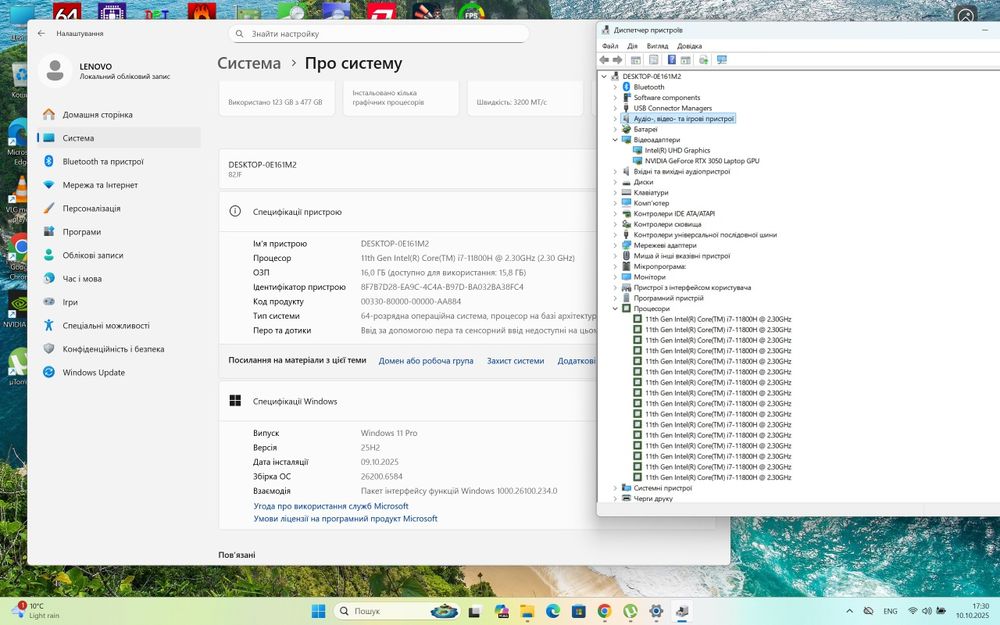Viewport: 1000px width, 625px height.
Task: Click the Знайти настройку search field
Action: pyautogui.click(x=379, y=34)
